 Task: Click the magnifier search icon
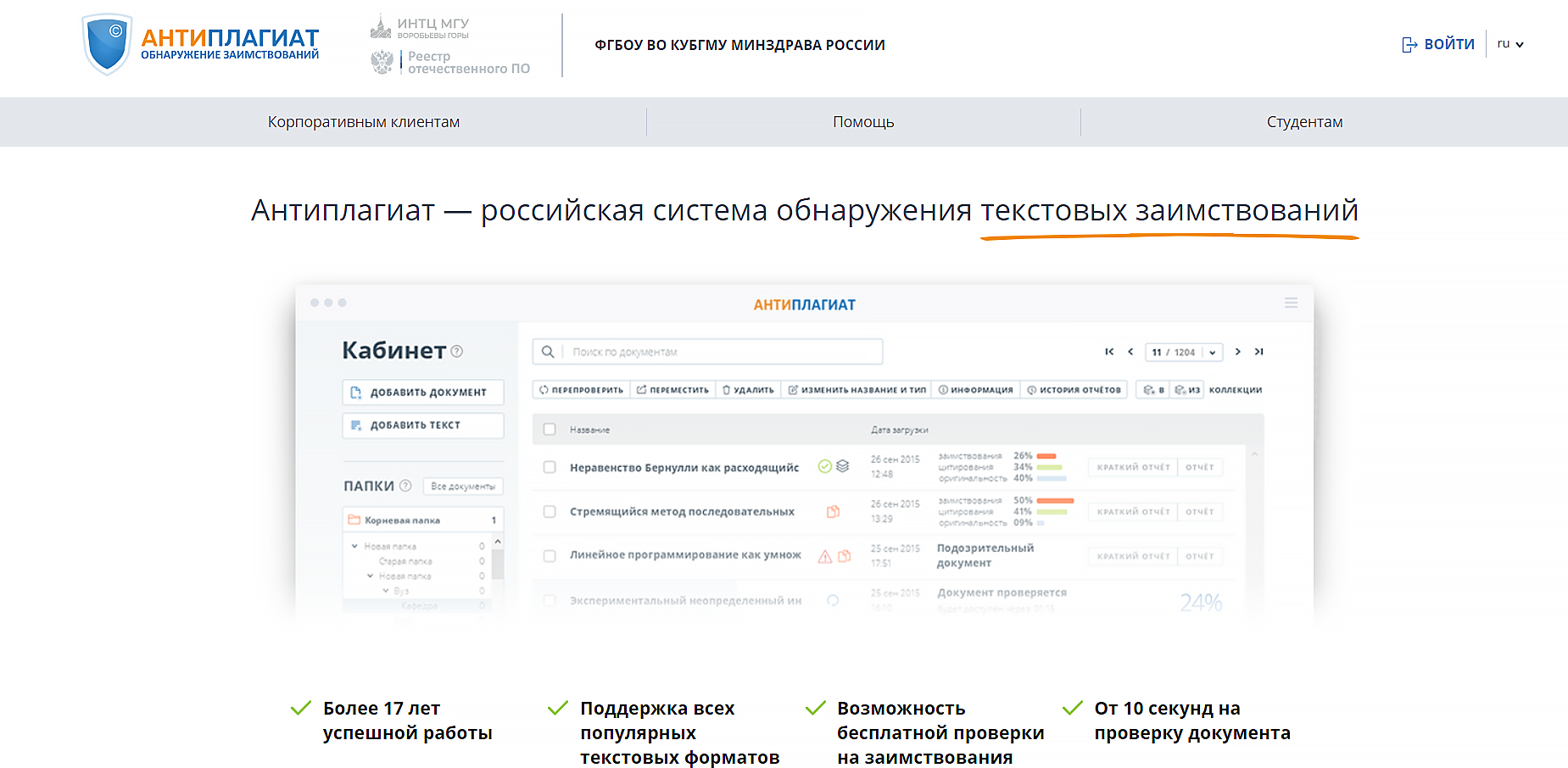(548, 352)
